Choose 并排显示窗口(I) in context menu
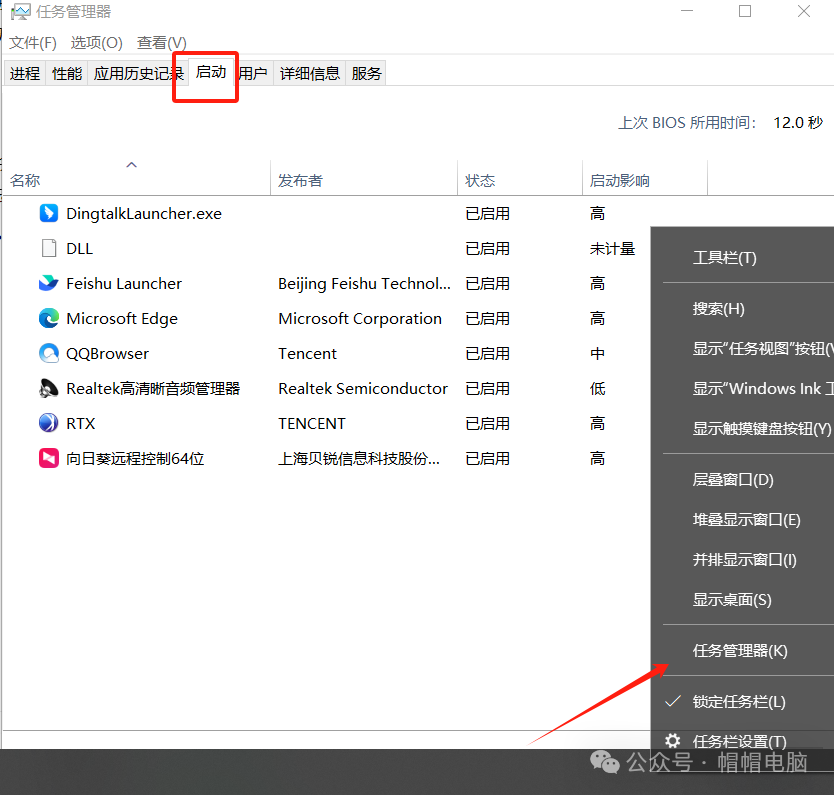The image size is (834, 795). [745, 559]
